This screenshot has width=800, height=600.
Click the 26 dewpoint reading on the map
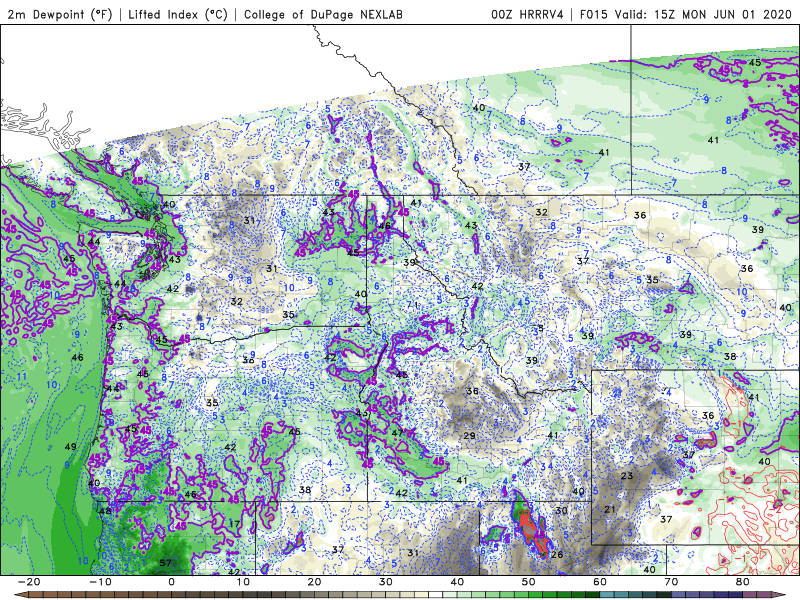coord(557,555)
